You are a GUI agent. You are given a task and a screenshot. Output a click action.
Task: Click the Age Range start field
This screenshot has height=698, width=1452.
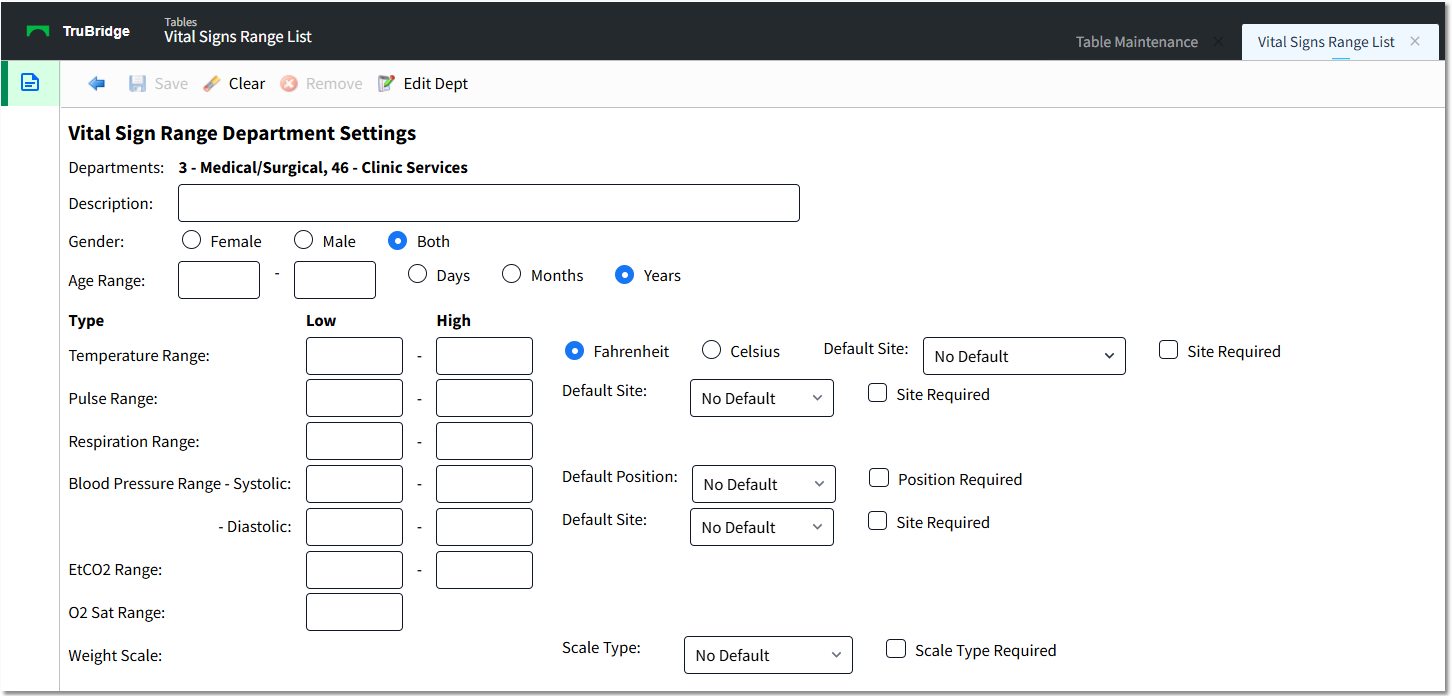pyautogui.click(x=219, y=280)
